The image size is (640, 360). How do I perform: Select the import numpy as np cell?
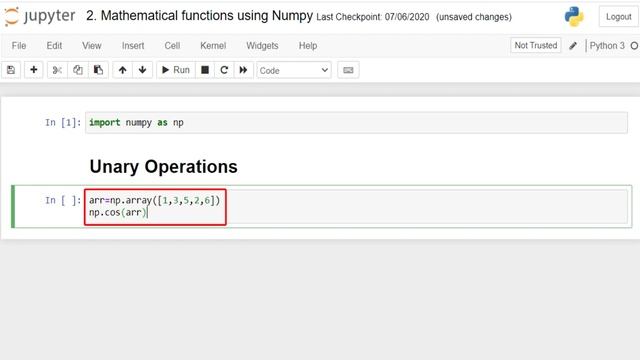click(356, 122)
